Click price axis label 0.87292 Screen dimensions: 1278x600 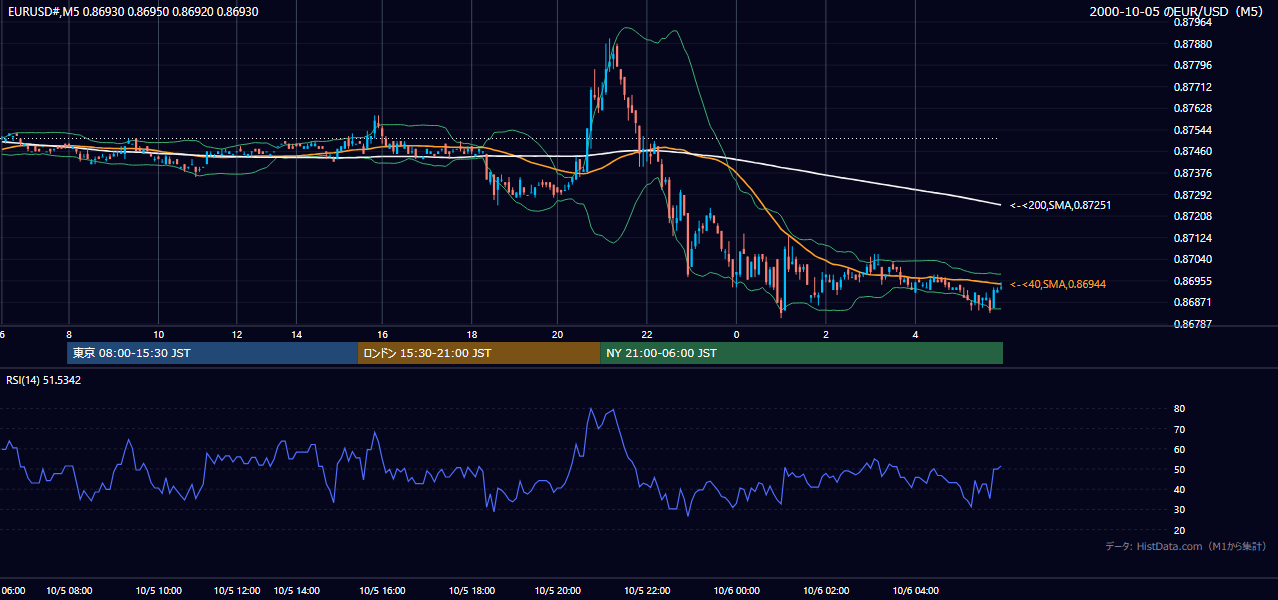pyautogui.click(x=1192, y=195)
